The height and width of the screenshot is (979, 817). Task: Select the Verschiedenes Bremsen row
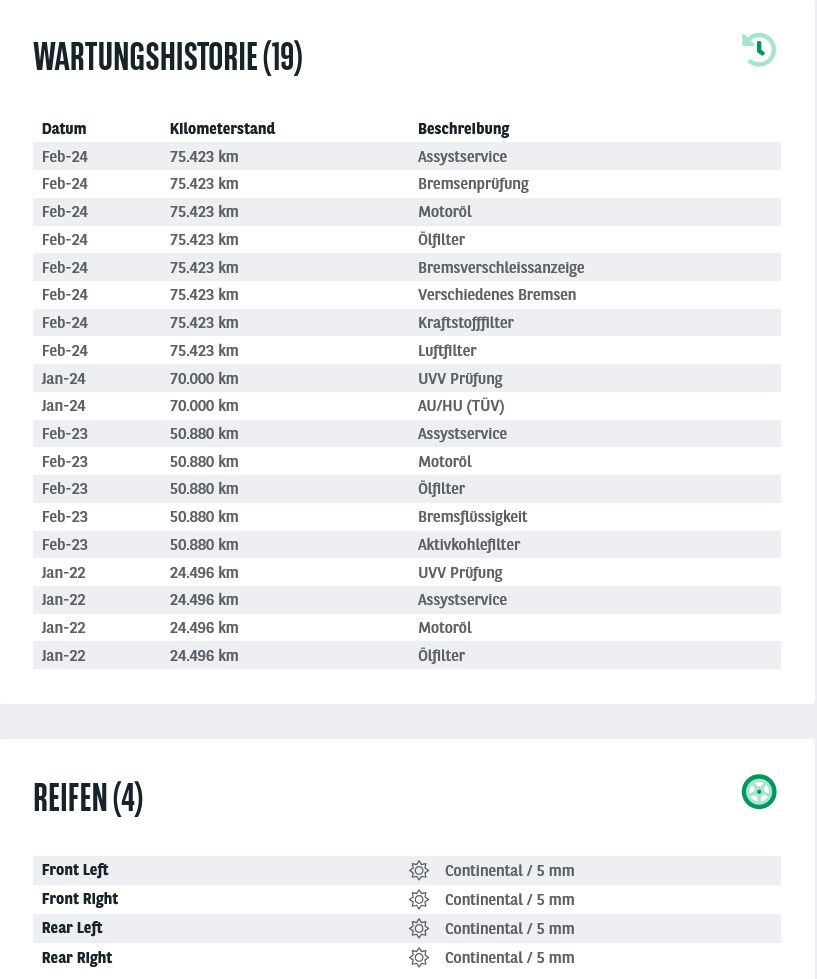click(407, 295)
